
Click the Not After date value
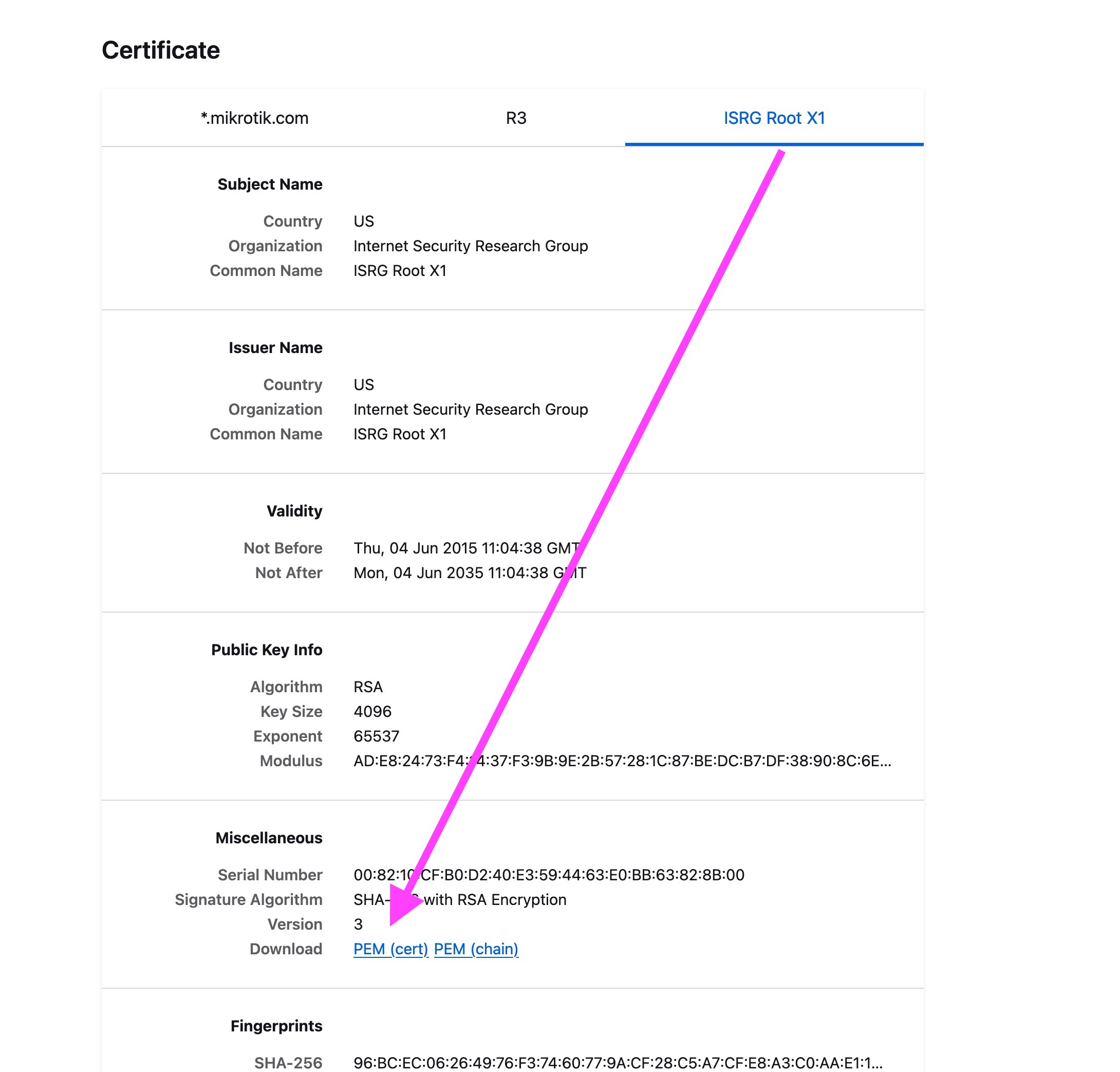(x=470, y=572)
